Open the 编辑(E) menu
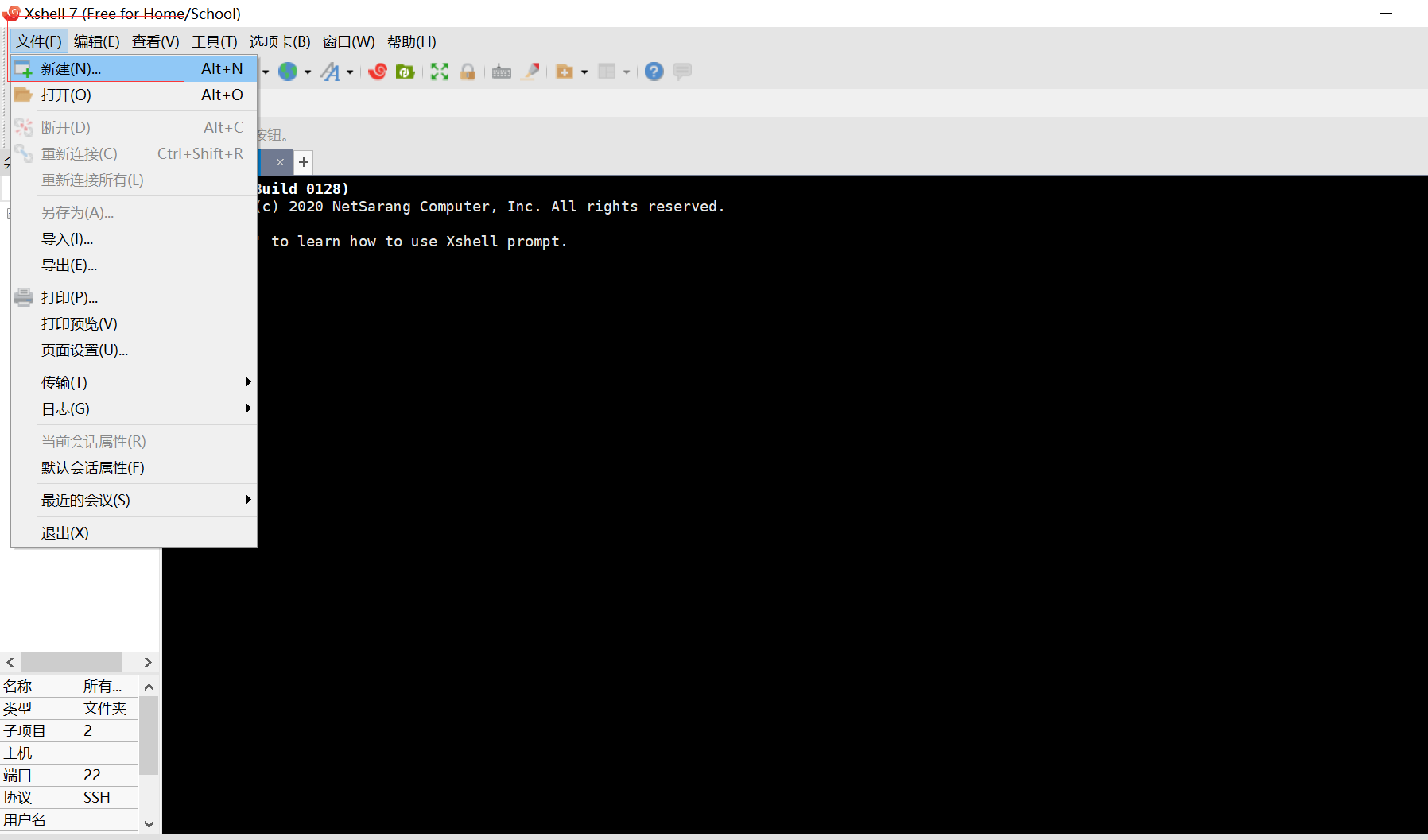 click(x=97, y=41)
